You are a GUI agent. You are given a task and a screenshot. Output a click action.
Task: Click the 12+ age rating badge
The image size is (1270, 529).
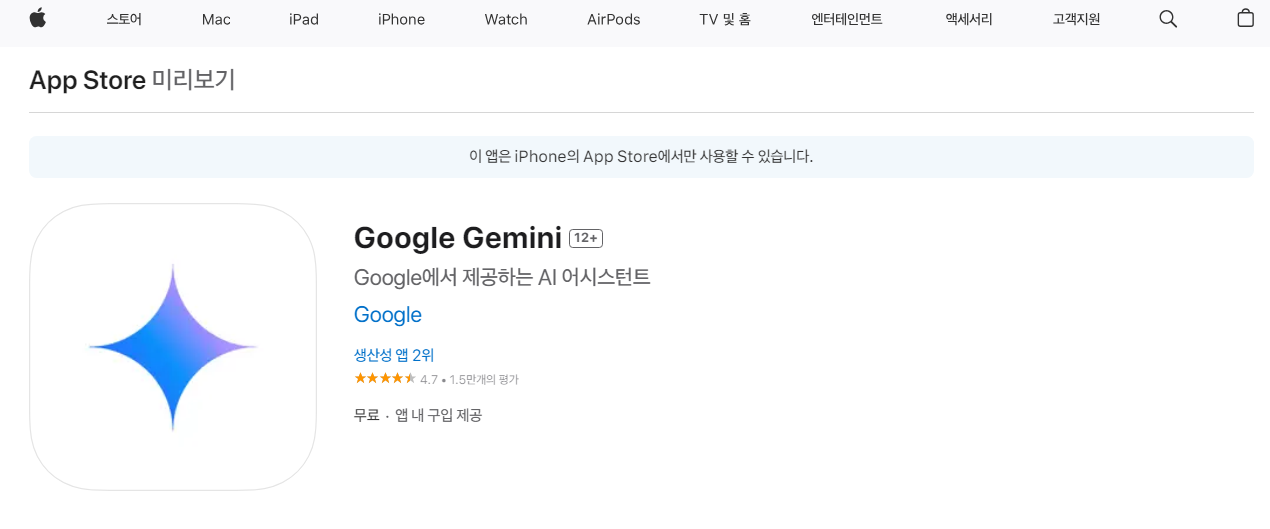click(x=586, y=238)
